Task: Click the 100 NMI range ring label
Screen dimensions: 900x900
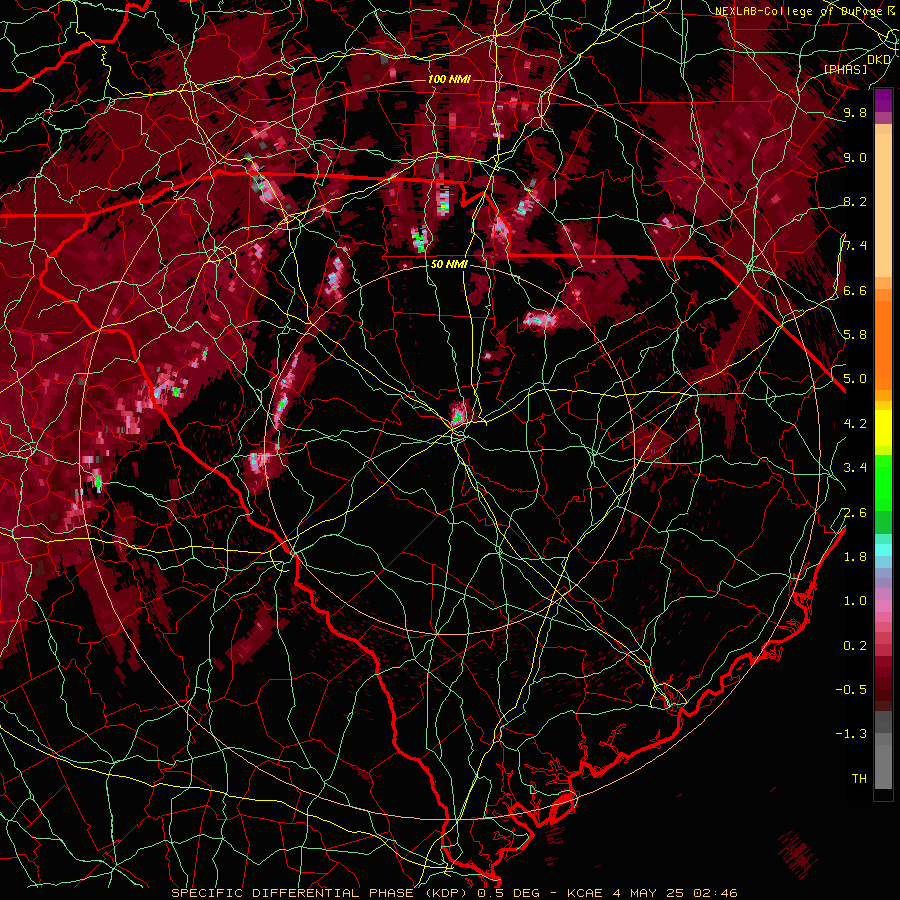Action: (x=448, y=79)
